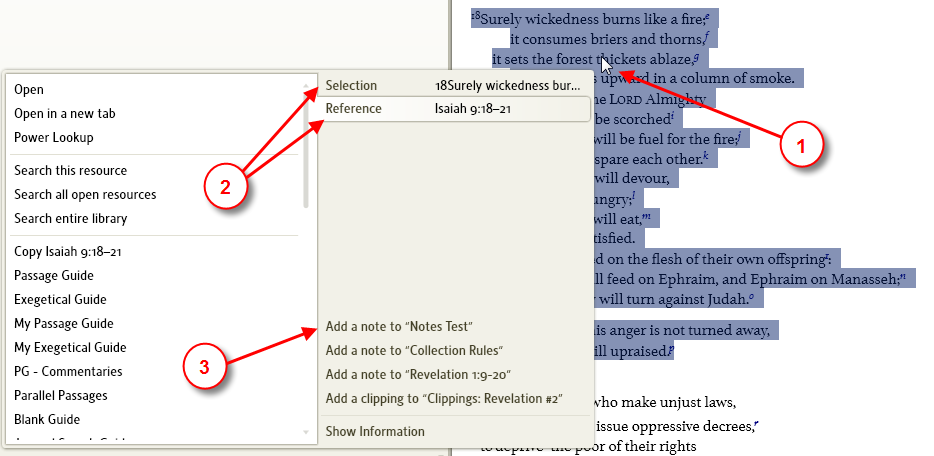Open PG - Commentaries guide
This screenshot has width=934, height=456.
[x=68, y=371]
